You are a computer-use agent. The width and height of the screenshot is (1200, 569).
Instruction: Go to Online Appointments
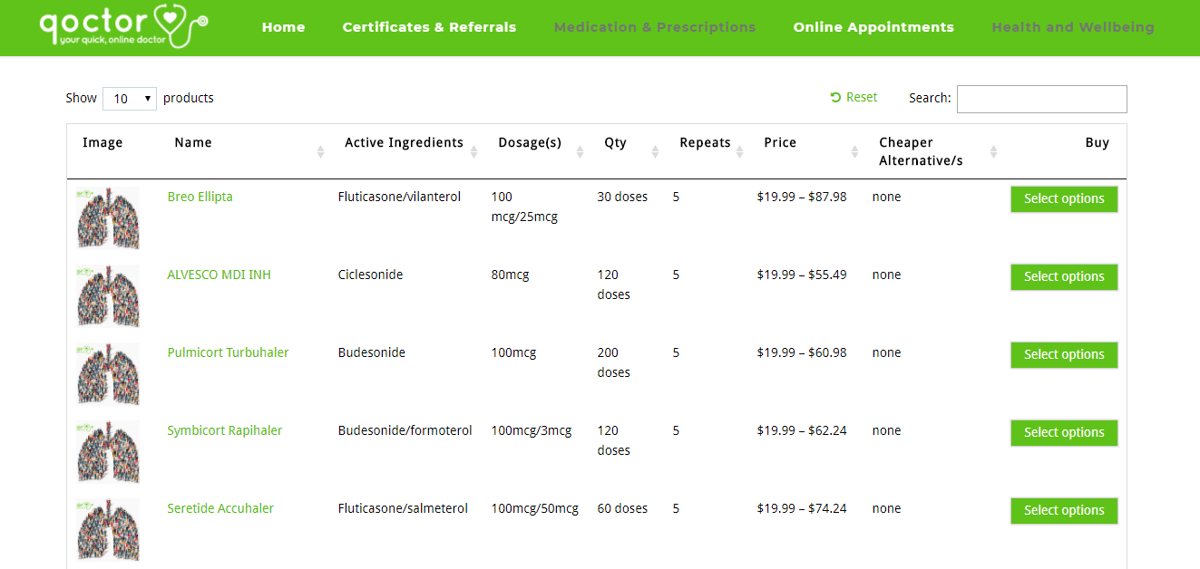tap(873, 27)
